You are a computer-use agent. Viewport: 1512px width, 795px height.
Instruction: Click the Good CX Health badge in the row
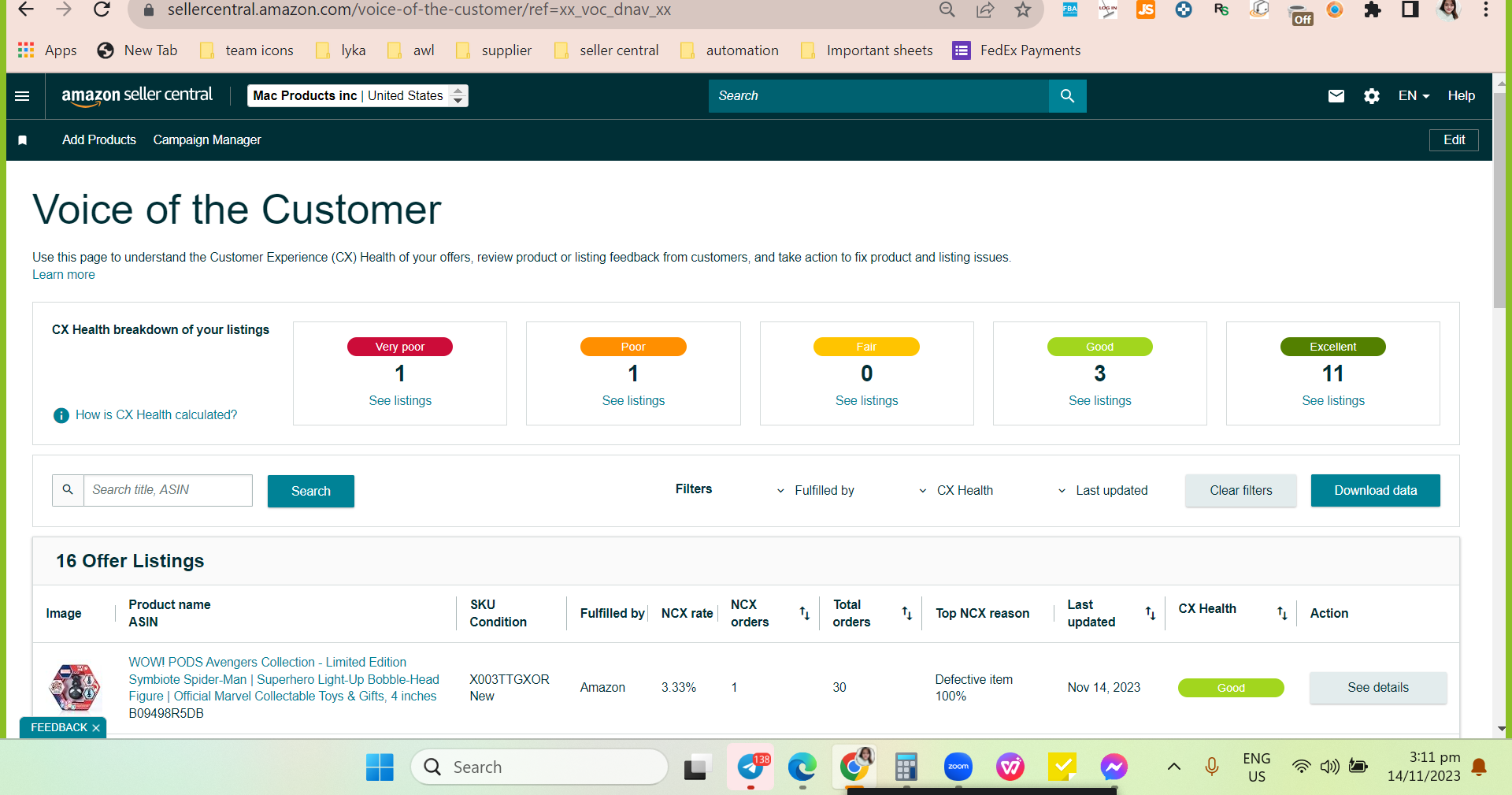tap(1231, 688)
